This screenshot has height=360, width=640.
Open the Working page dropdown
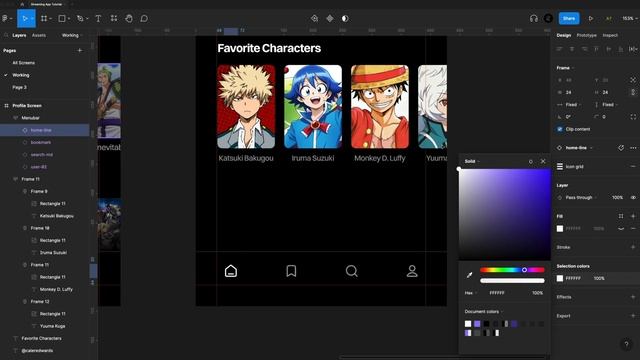pos(72,36)
